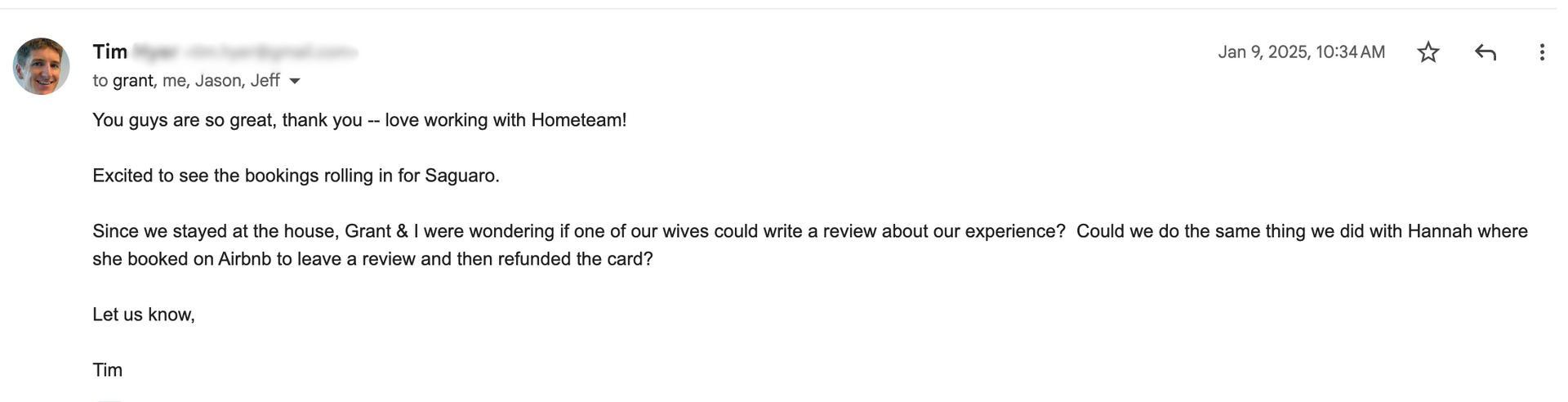Click the word "Airbnb" in the message

(x=244, y=259)
